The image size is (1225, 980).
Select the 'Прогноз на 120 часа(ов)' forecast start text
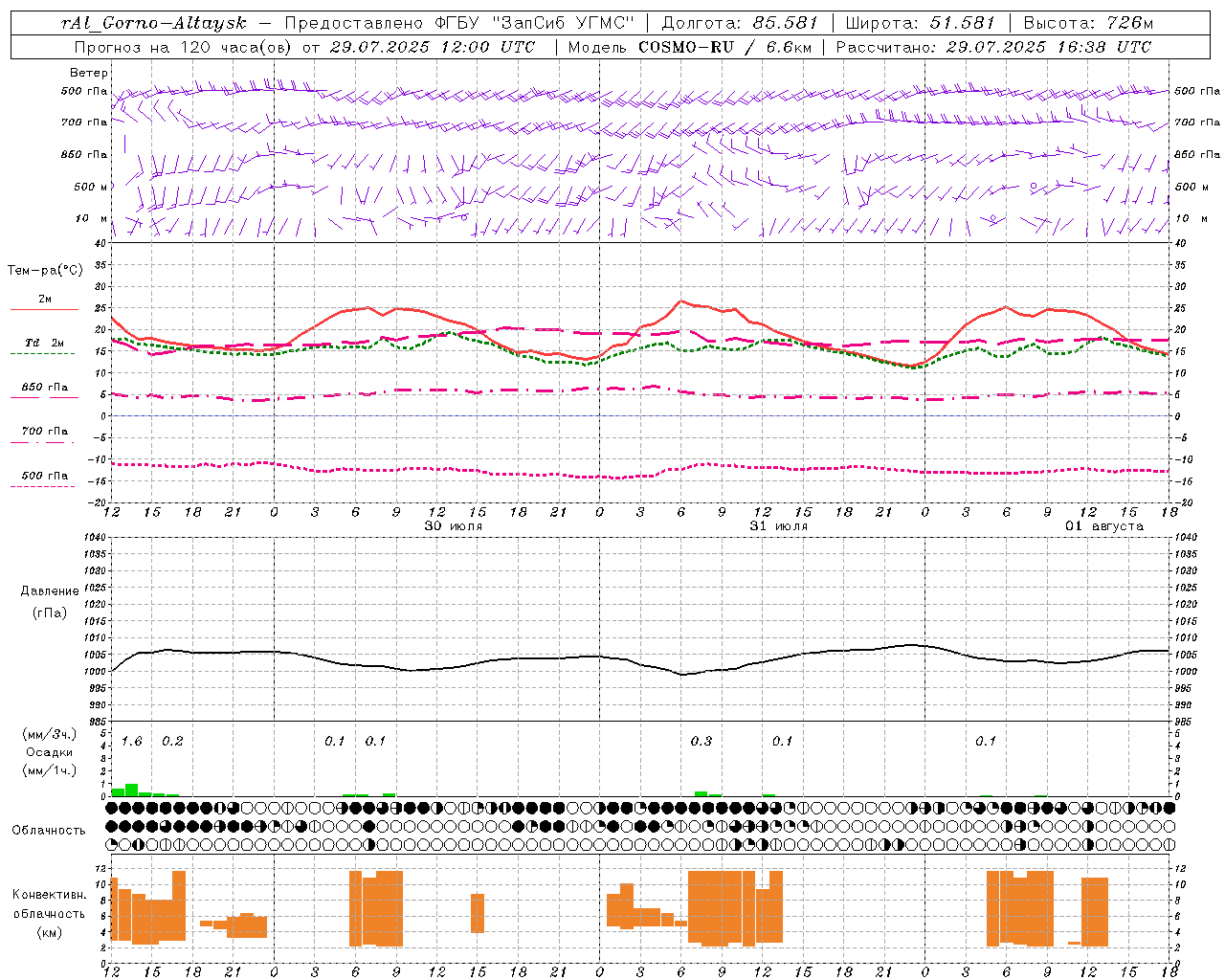click(183, 47)
